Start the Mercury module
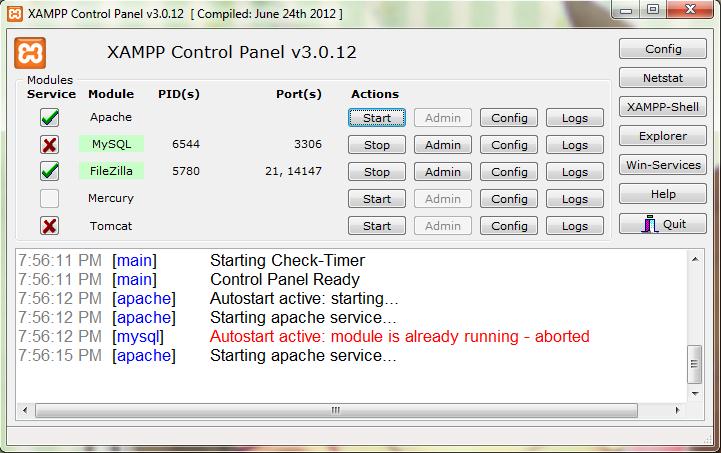The image size is (721, 453). coord(377,199)
